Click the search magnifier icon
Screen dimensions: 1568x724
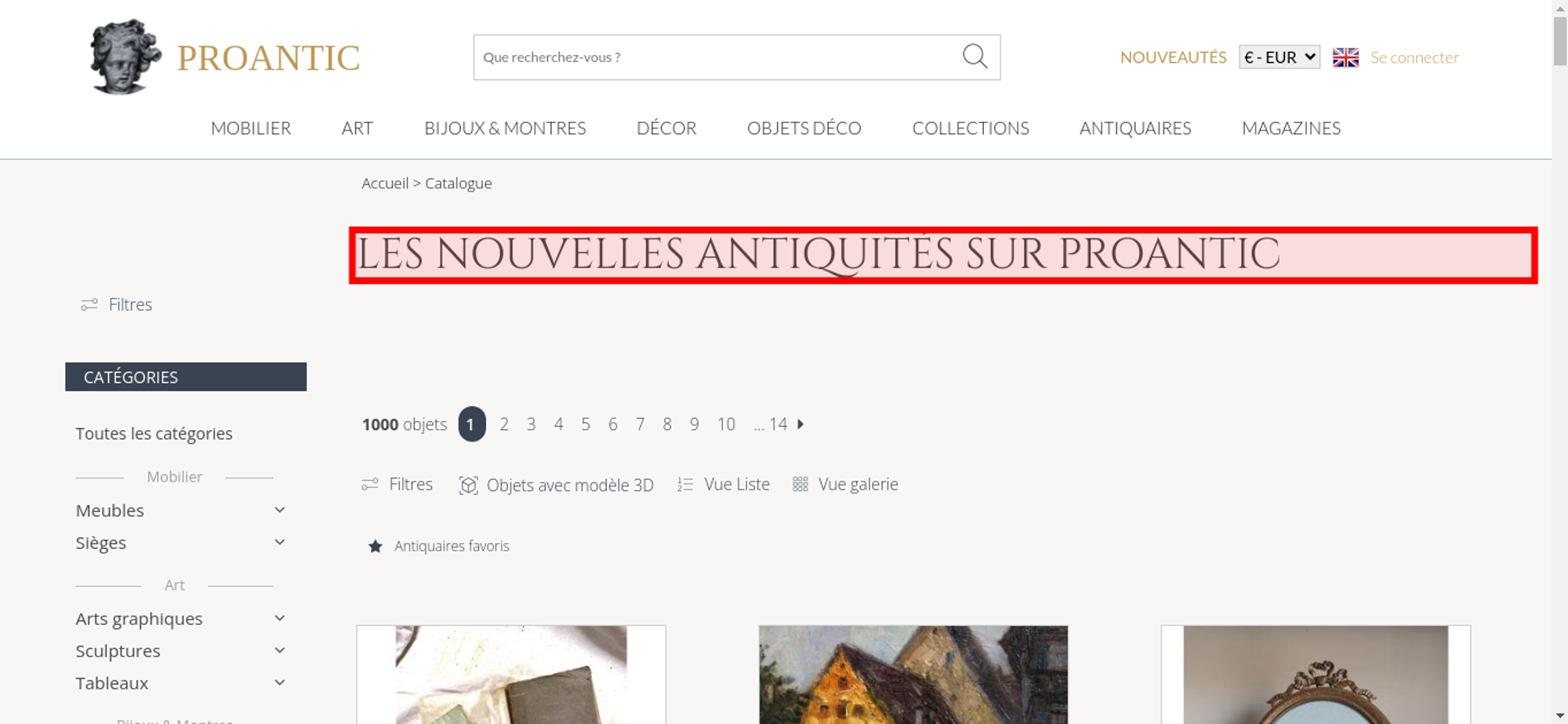975,56
